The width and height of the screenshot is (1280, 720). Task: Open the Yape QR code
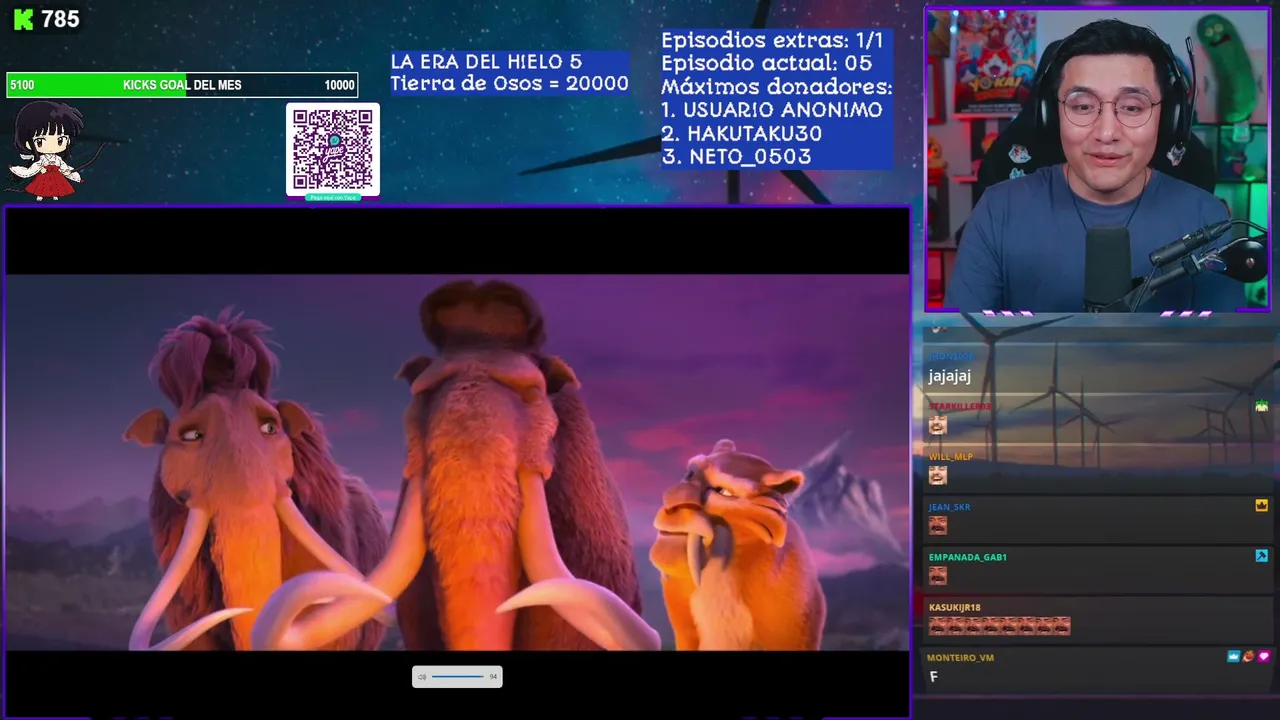[333, 148]
